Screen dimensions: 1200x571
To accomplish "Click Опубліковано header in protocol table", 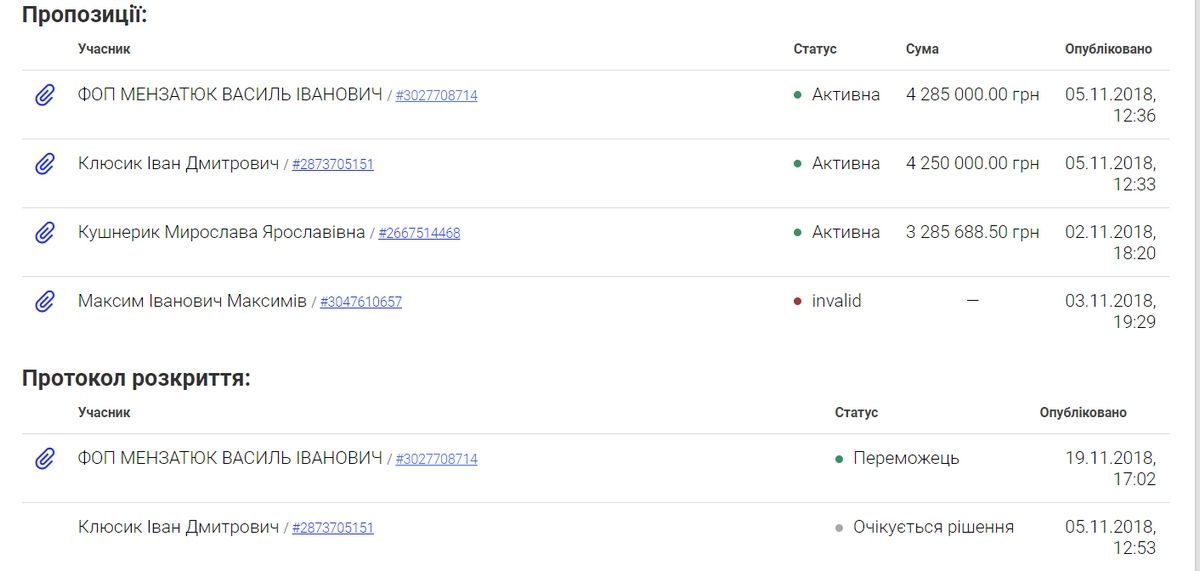I will 1082,412.
